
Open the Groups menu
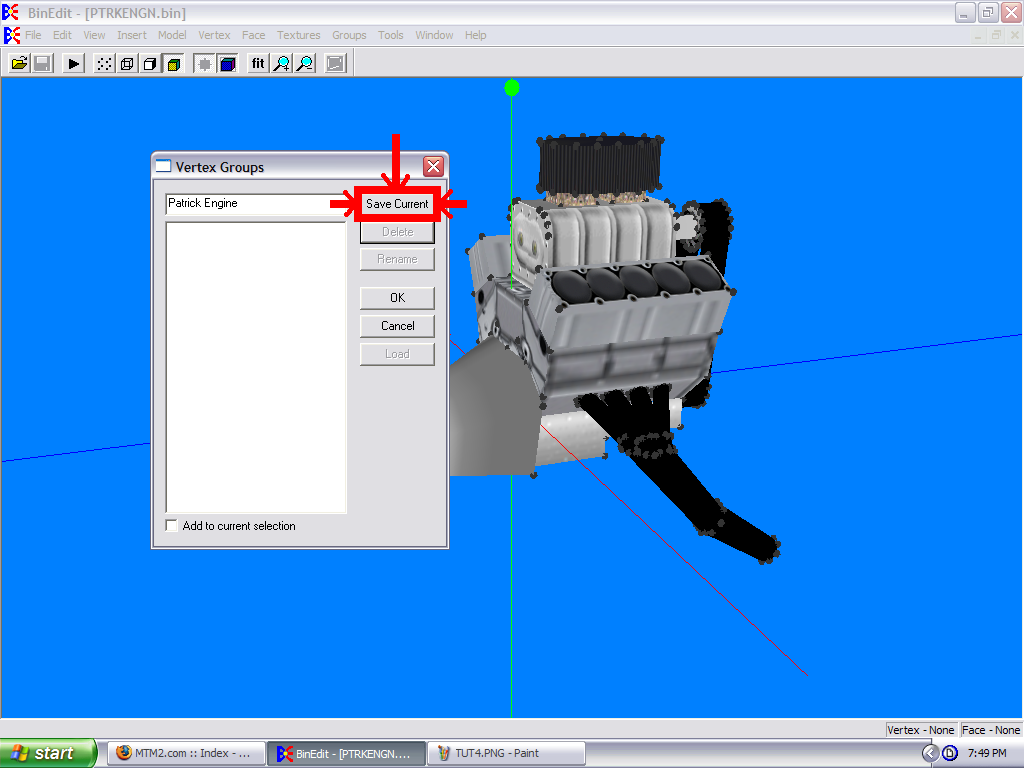coord(349,35)
